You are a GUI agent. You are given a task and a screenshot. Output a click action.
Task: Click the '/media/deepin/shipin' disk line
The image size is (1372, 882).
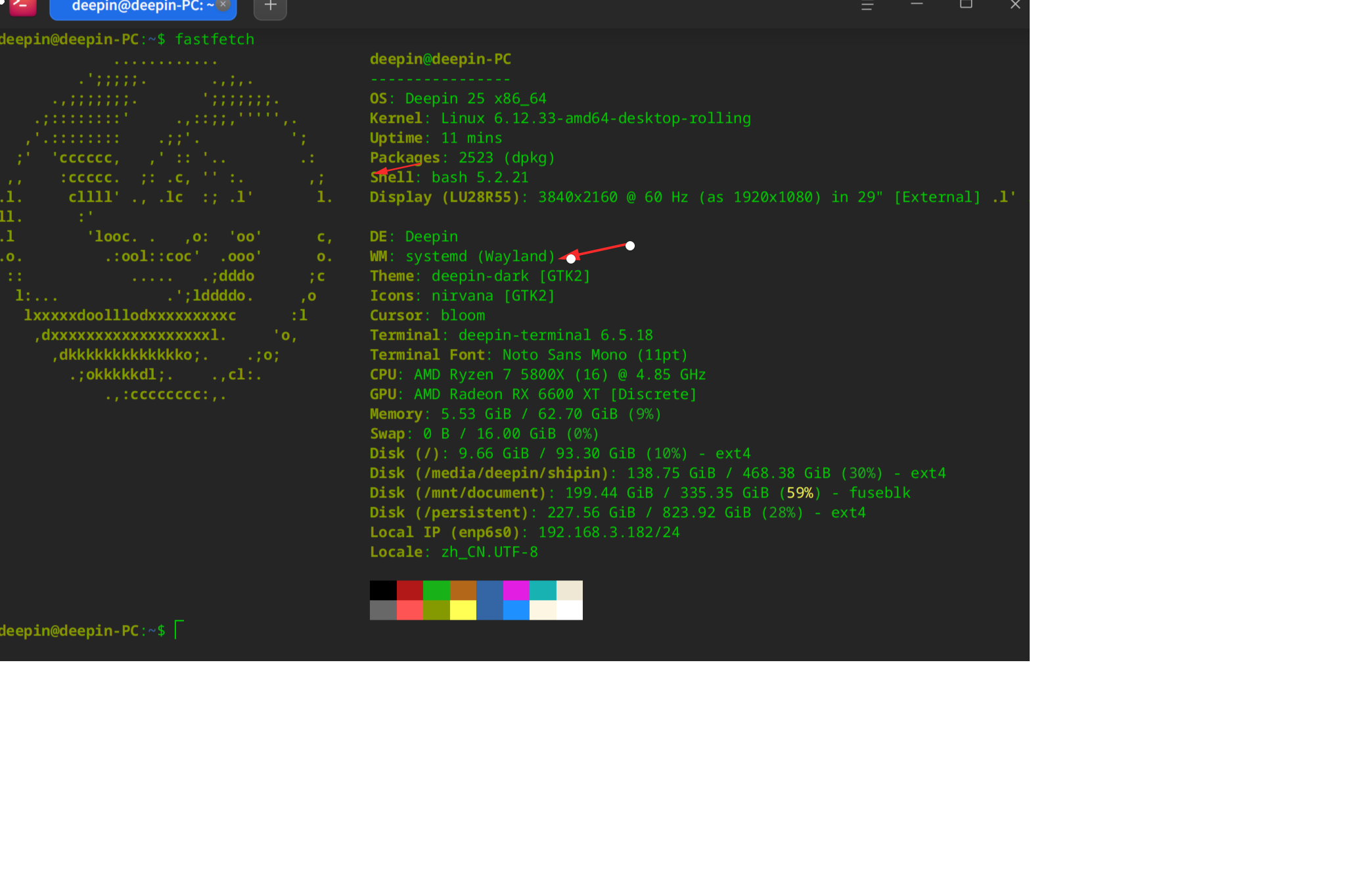658,473
